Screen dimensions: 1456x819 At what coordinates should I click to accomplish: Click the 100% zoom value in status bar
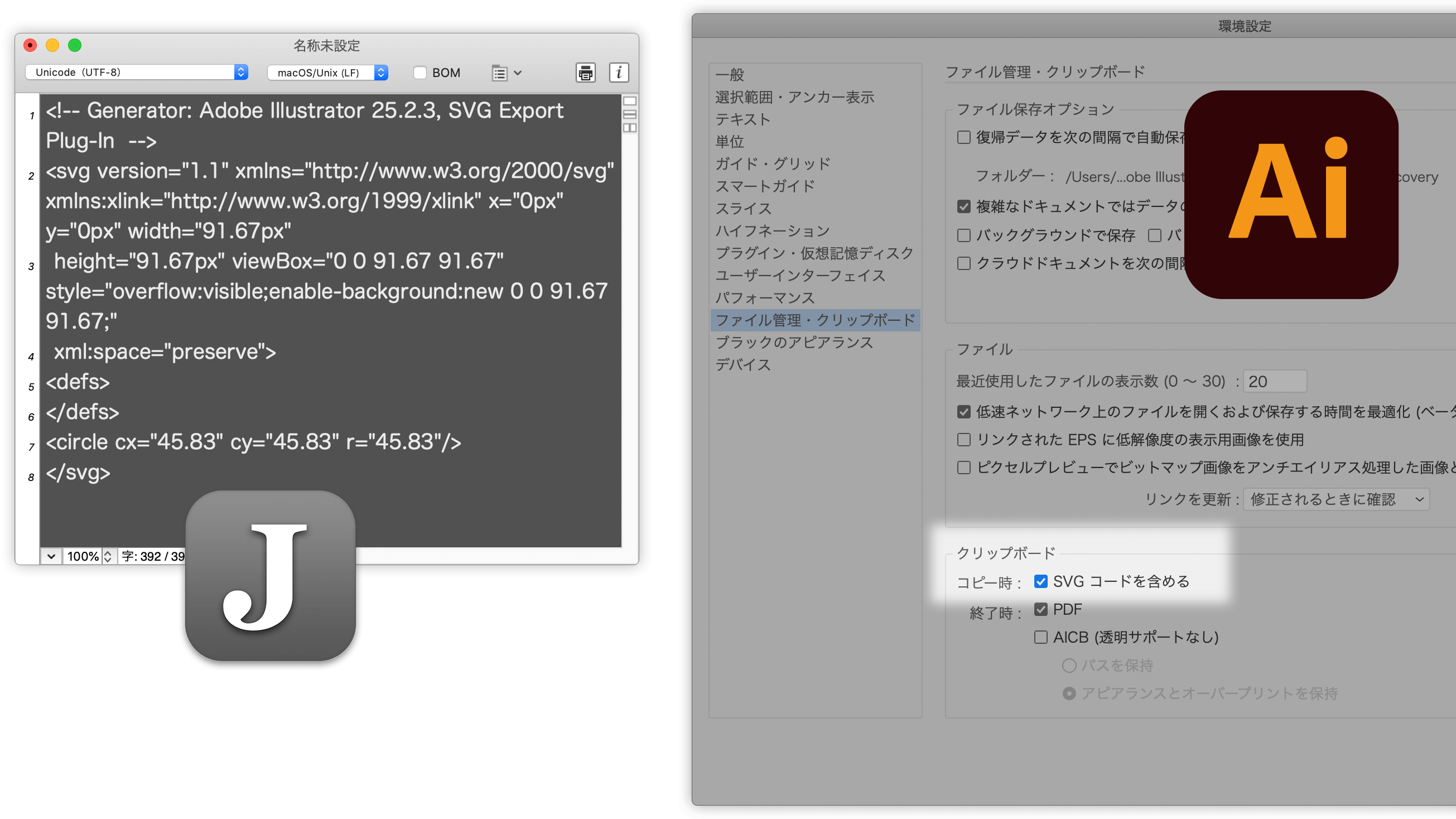[x=83, y=556]
